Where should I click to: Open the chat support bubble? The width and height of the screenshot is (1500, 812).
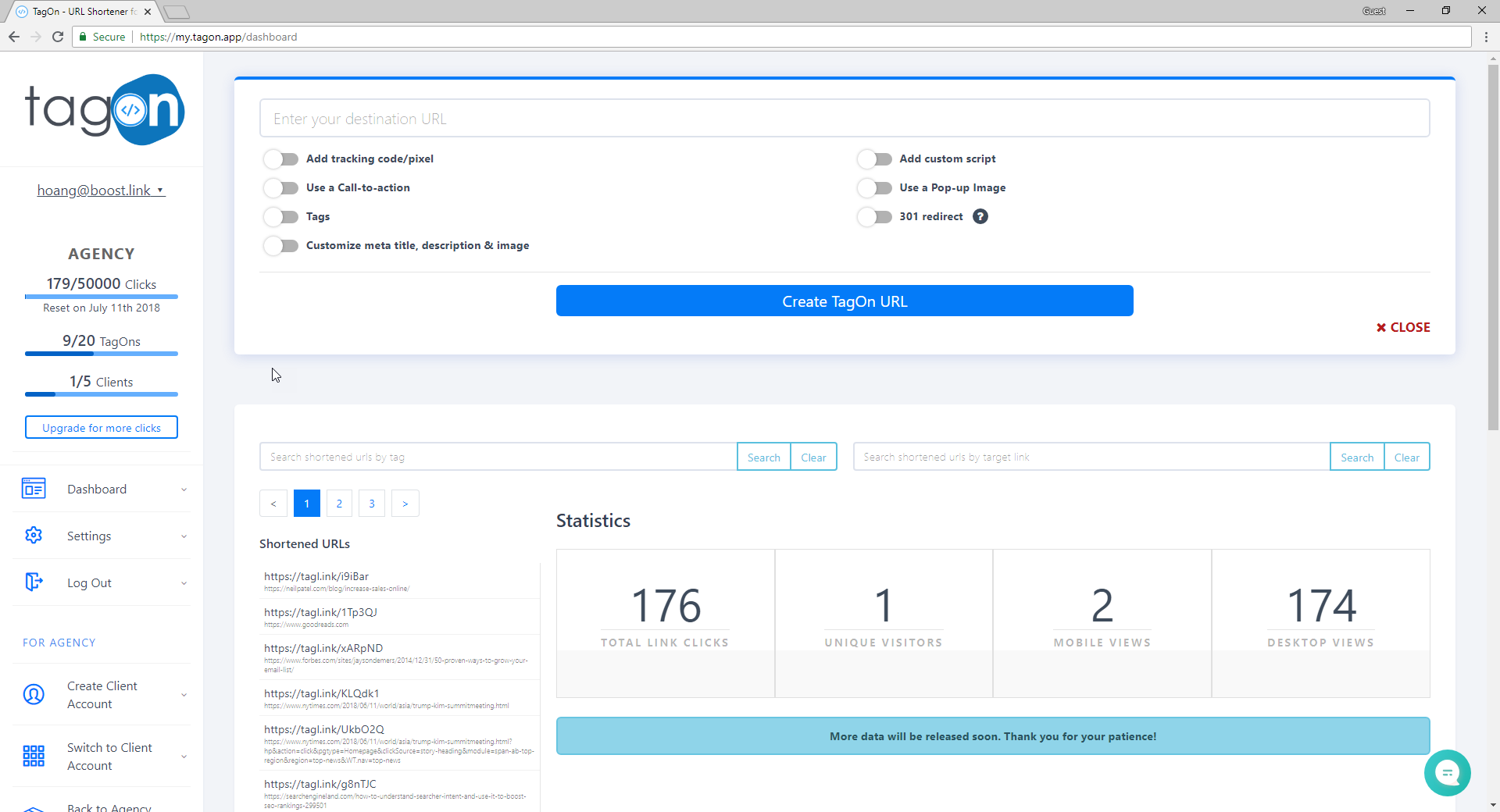[1447, 773]
